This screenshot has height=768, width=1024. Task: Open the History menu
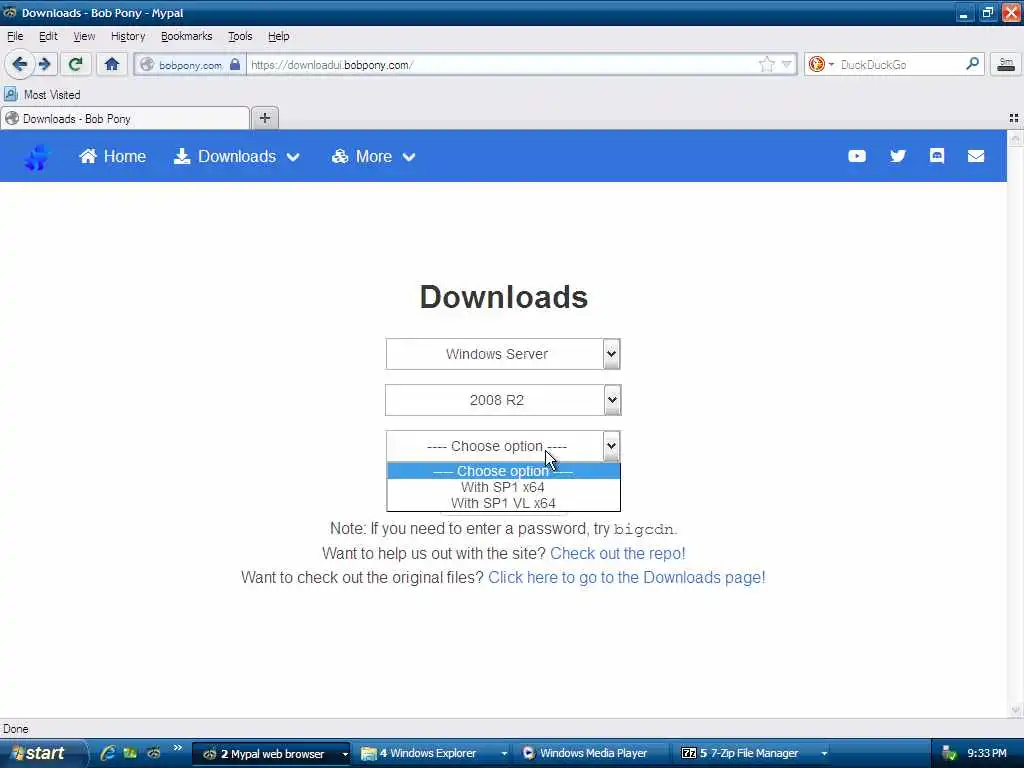coord(128,37)
